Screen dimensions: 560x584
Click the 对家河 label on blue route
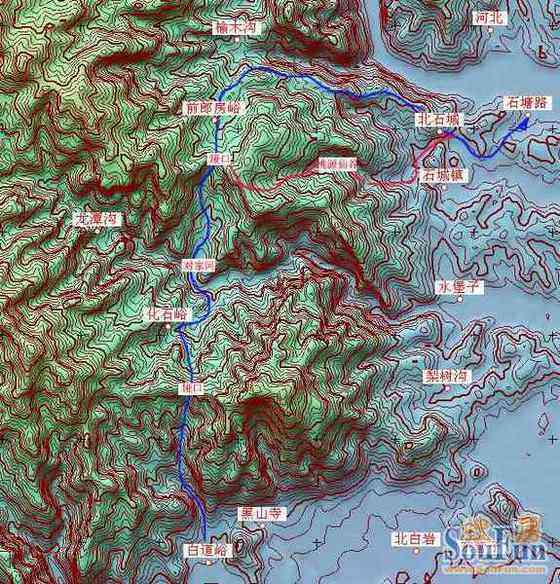tap(199, 265)
